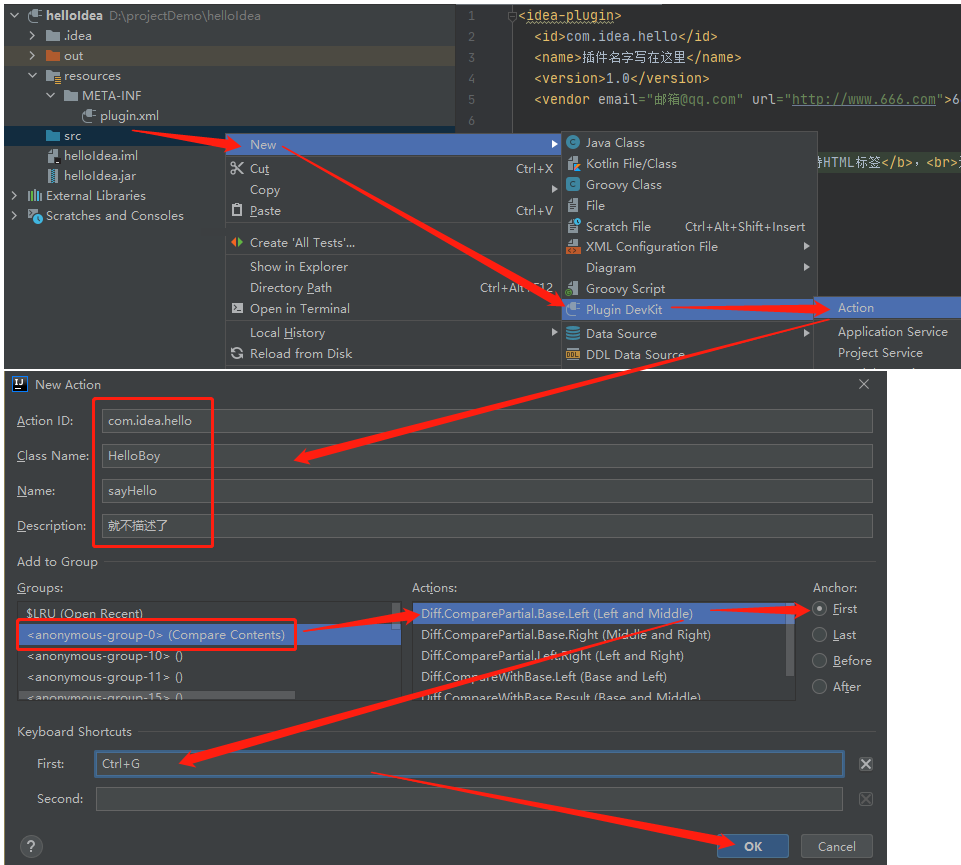The width and height of the screenshot is (961, 865).
Task: Click the helloIdea.iml file icon
Action: click(x=53, y=156)
